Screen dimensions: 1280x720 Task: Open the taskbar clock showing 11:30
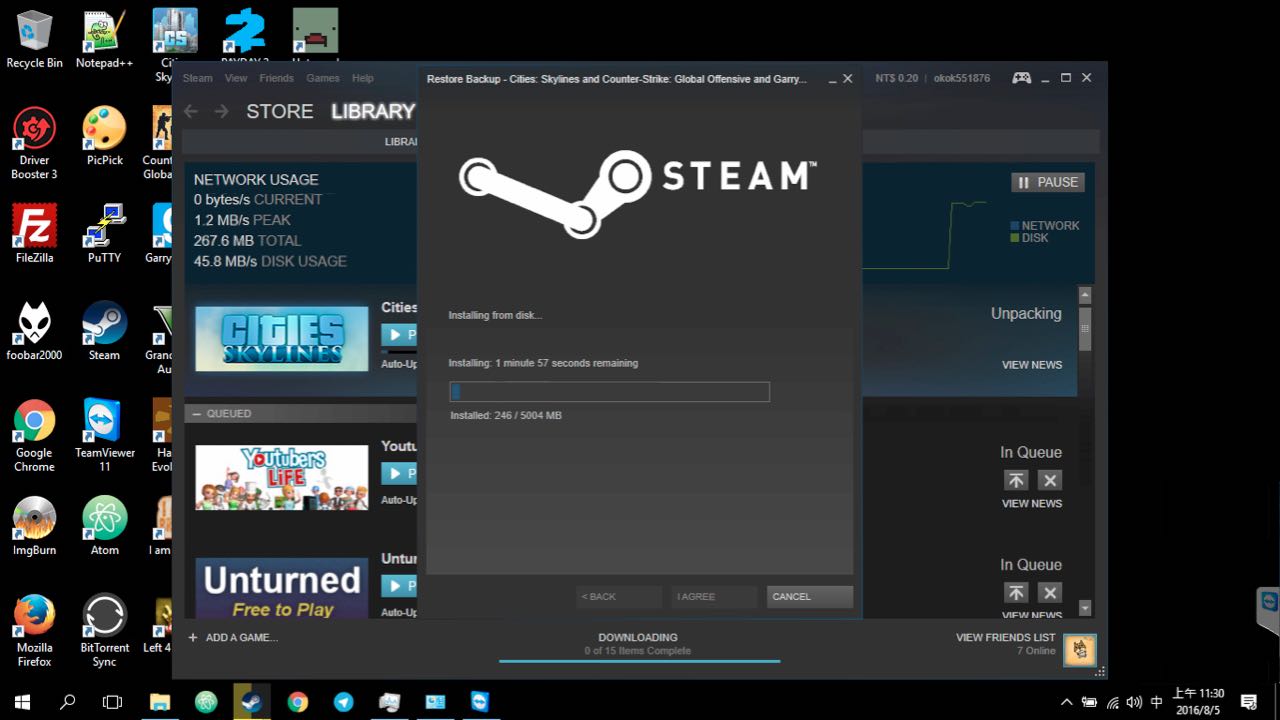pyautogui.click(x=1198, y=702)
